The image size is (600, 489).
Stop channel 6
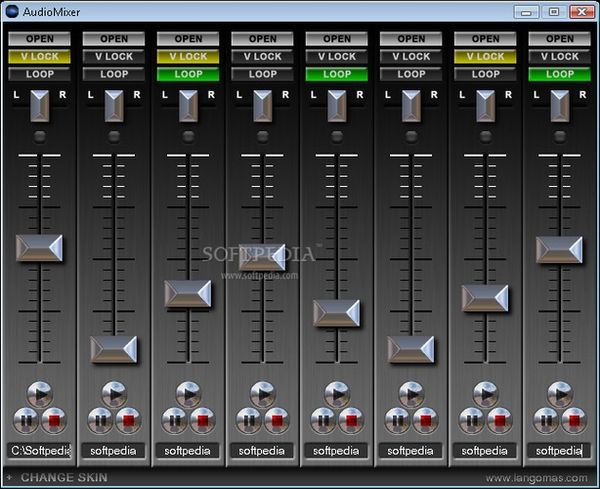click(x=425, y=421)
